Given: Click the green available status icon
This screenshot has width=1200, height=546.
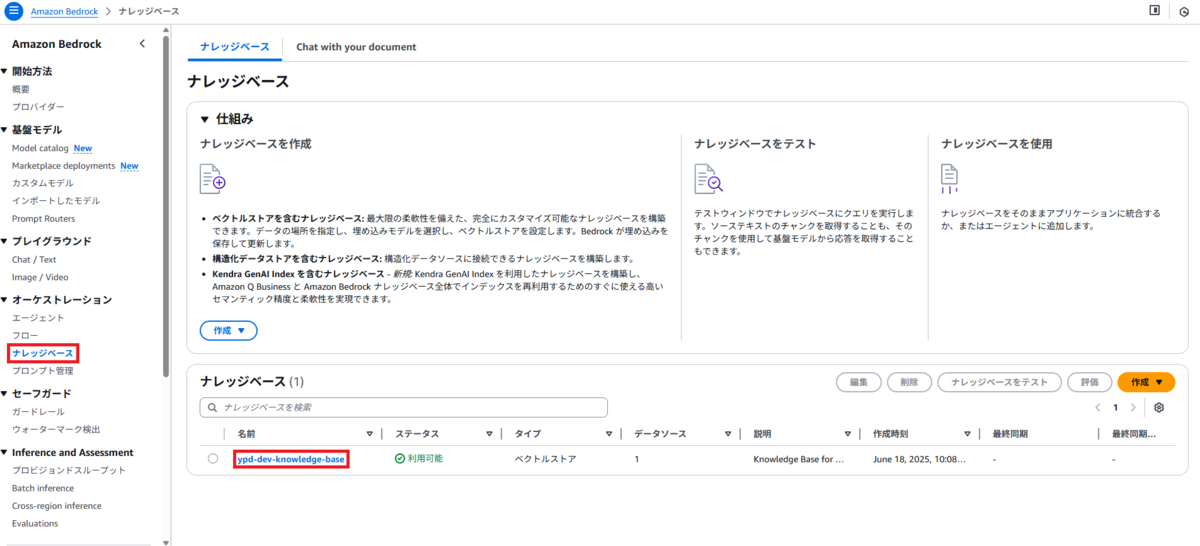Looking at the screenshot, I should click(x=400, y=459).
